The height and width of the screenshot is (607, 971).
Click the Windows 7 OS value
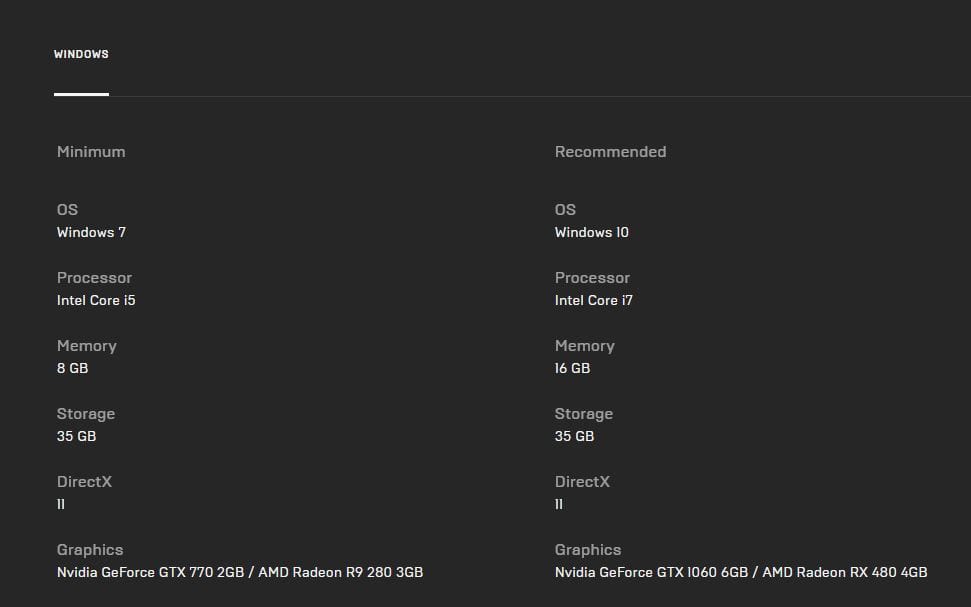click(x=91, y=232)
